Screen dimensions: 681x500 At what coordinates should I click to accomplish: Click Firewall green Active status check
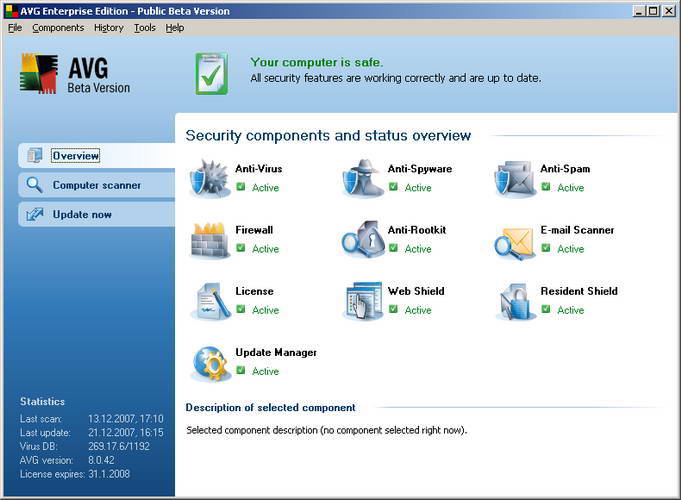241,248
